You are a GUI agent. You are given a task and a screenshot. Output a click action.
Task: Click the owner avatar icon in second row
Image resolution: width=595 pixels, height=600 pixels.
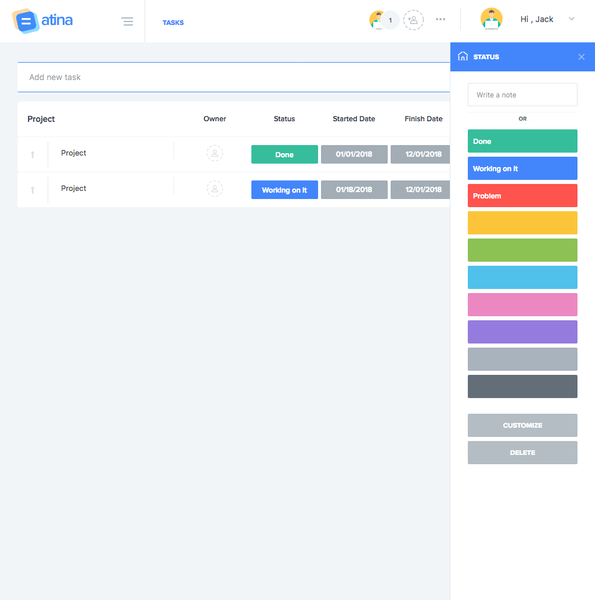click(x=215, y=189)
